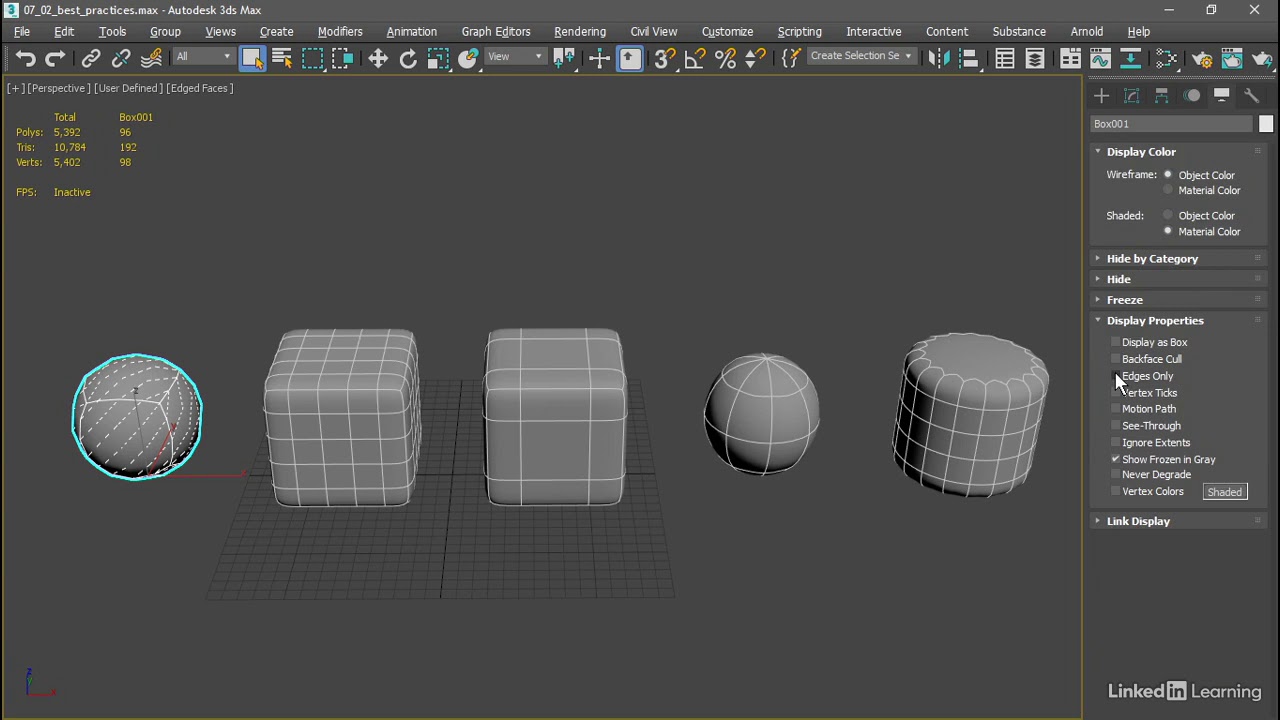Expand the Link Display rollout

tap(1179, 521)
